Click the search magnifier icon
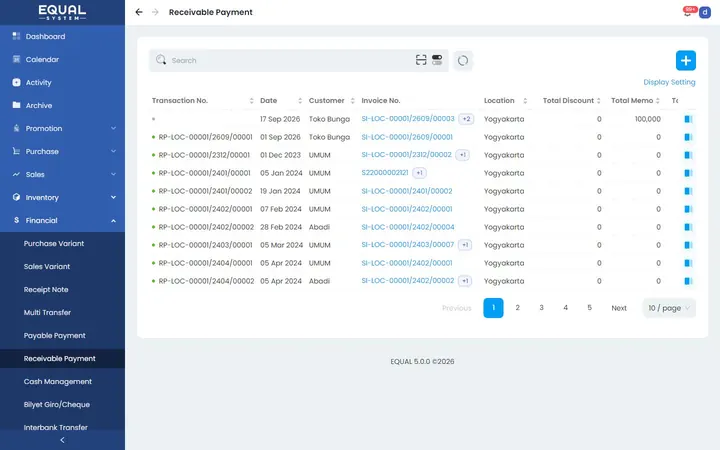Image resolution: width=720 pixels, height=450 pixels. [x=161, y=60]
